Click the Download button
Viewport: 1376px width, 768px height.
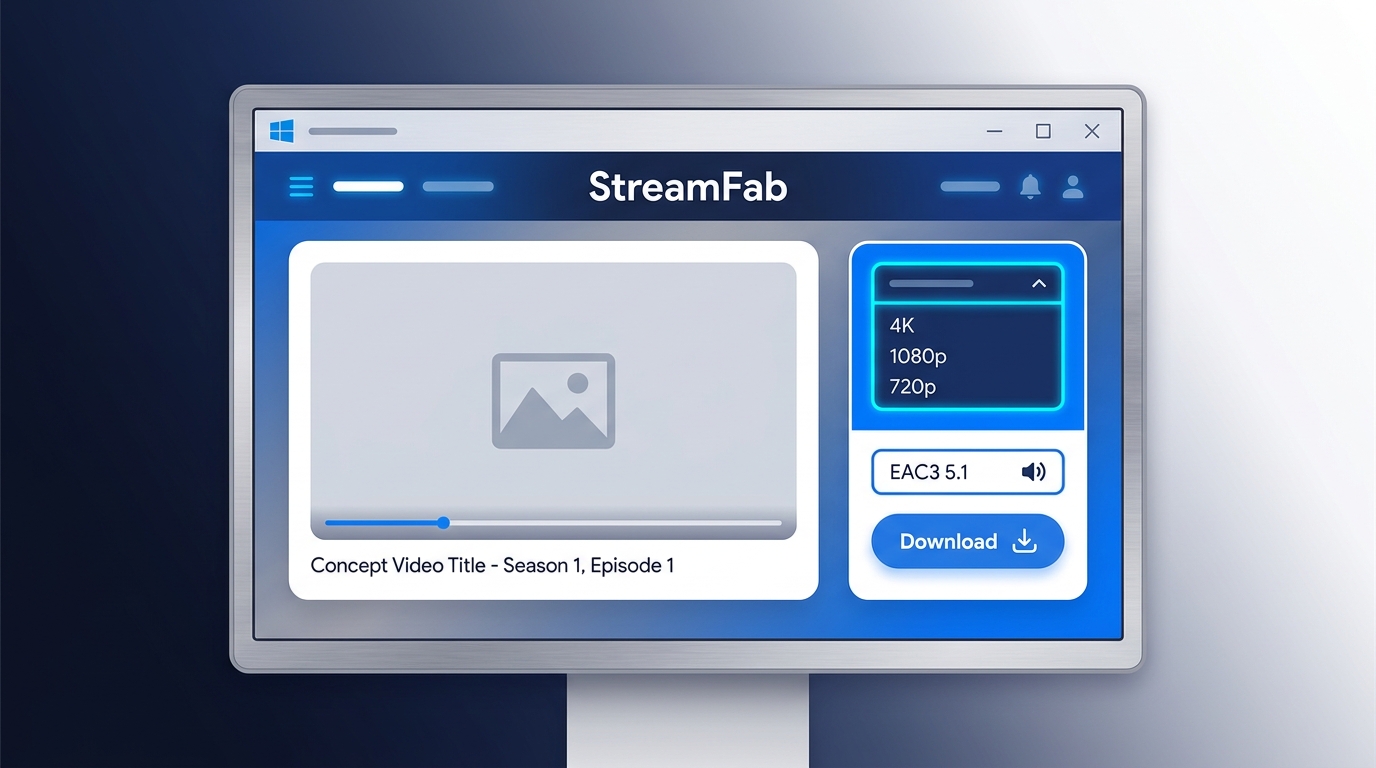(967, 541)
